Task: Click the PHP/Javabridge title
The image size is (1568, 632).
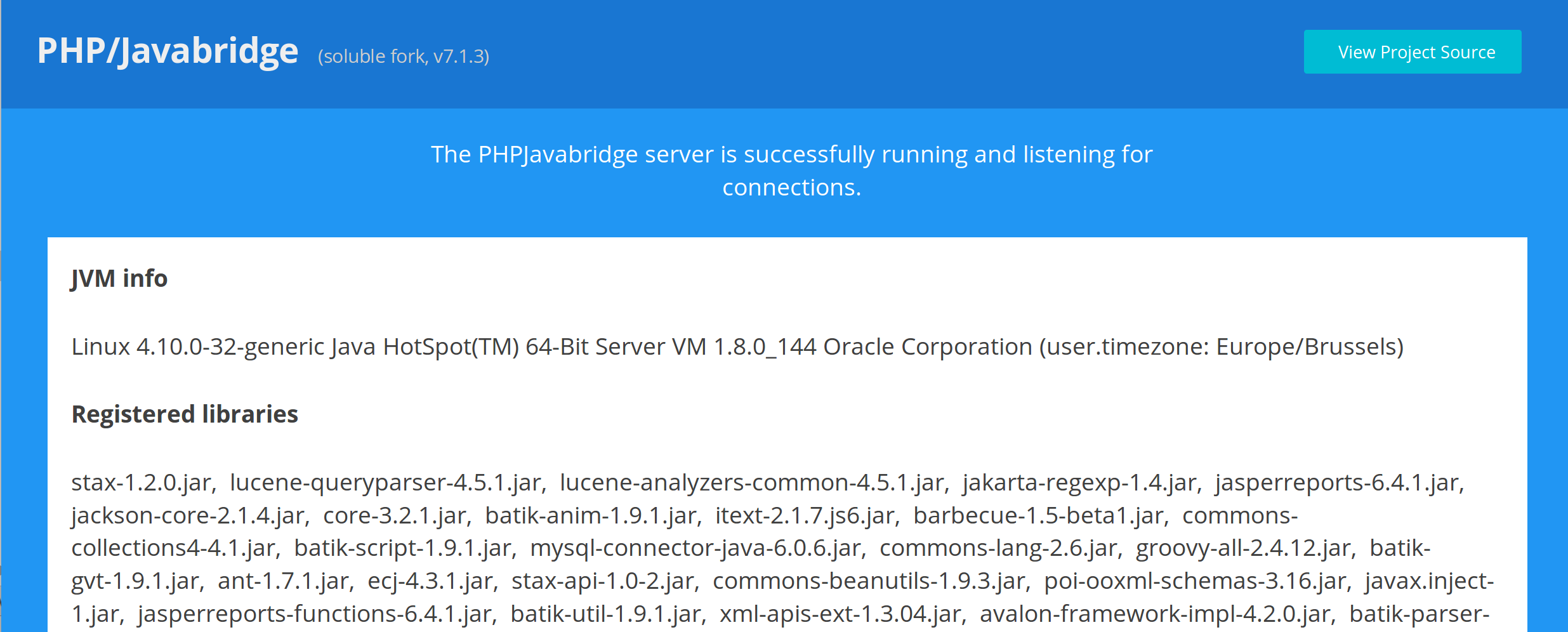Action: (168, 51)
